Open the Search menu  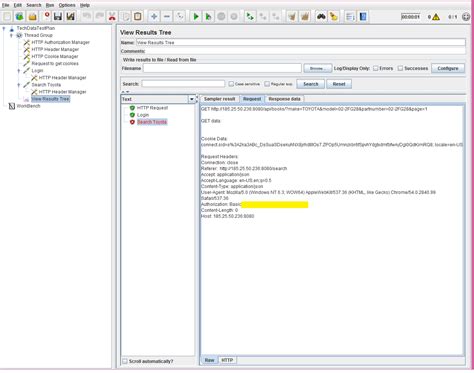click(34, 5)
